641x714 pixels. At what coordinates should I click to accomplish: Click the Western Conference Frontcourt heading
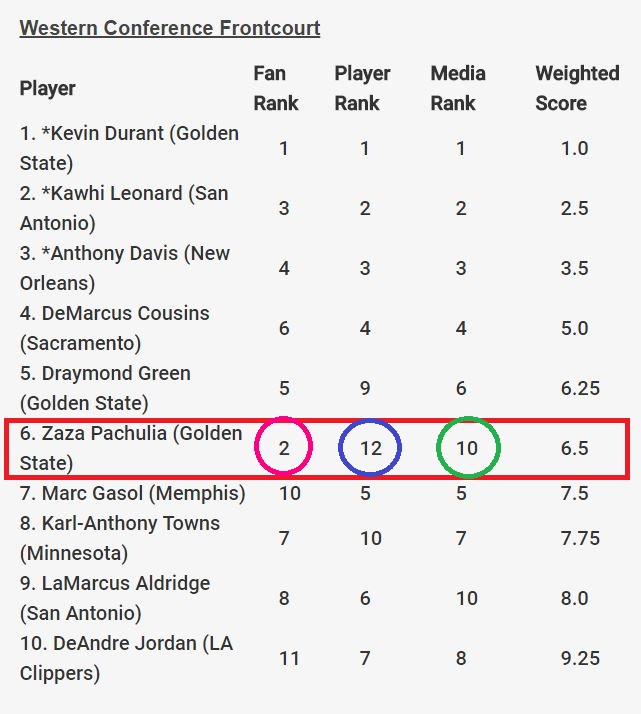click(x=170, y=28)
